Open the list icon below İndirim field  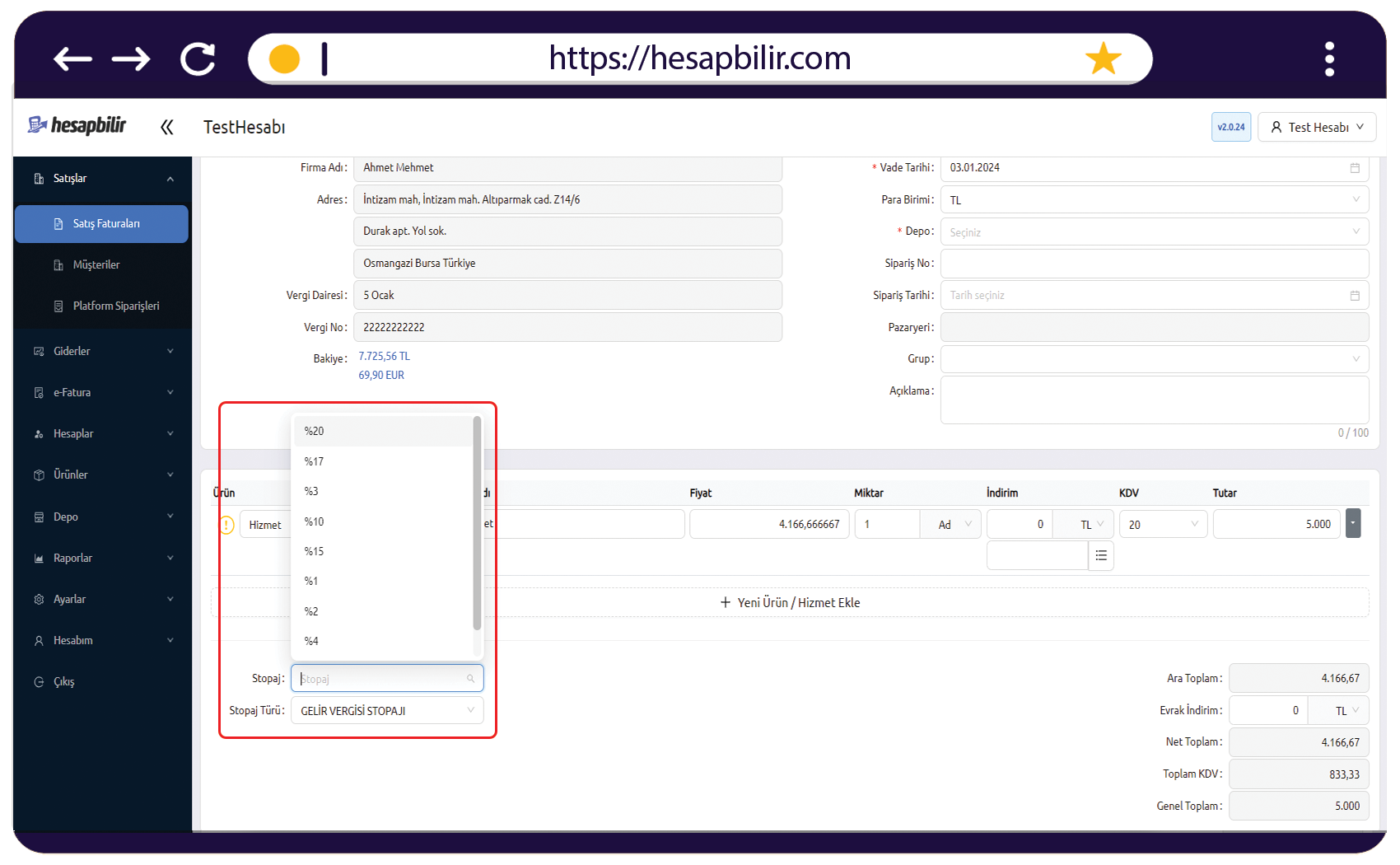coord(1101,556)
